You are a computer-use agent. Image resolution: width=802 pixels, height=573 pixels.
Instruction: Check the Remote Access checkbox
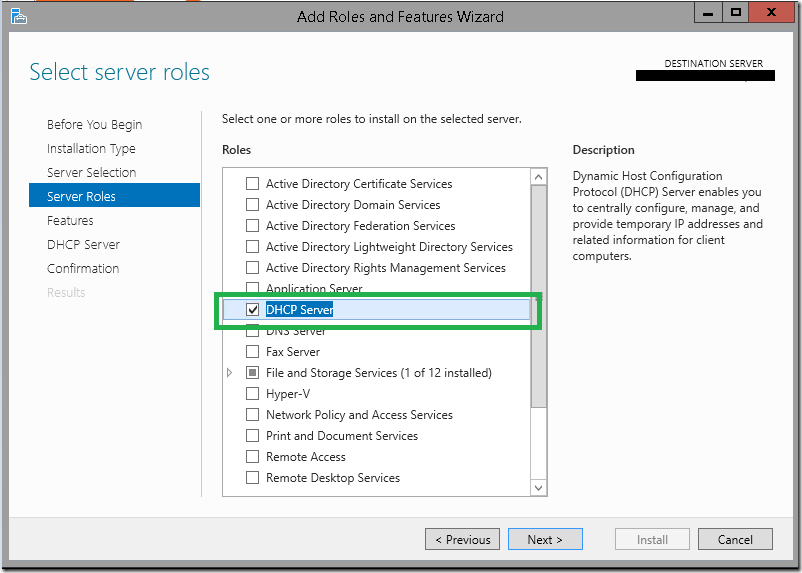tap(253, 456)
